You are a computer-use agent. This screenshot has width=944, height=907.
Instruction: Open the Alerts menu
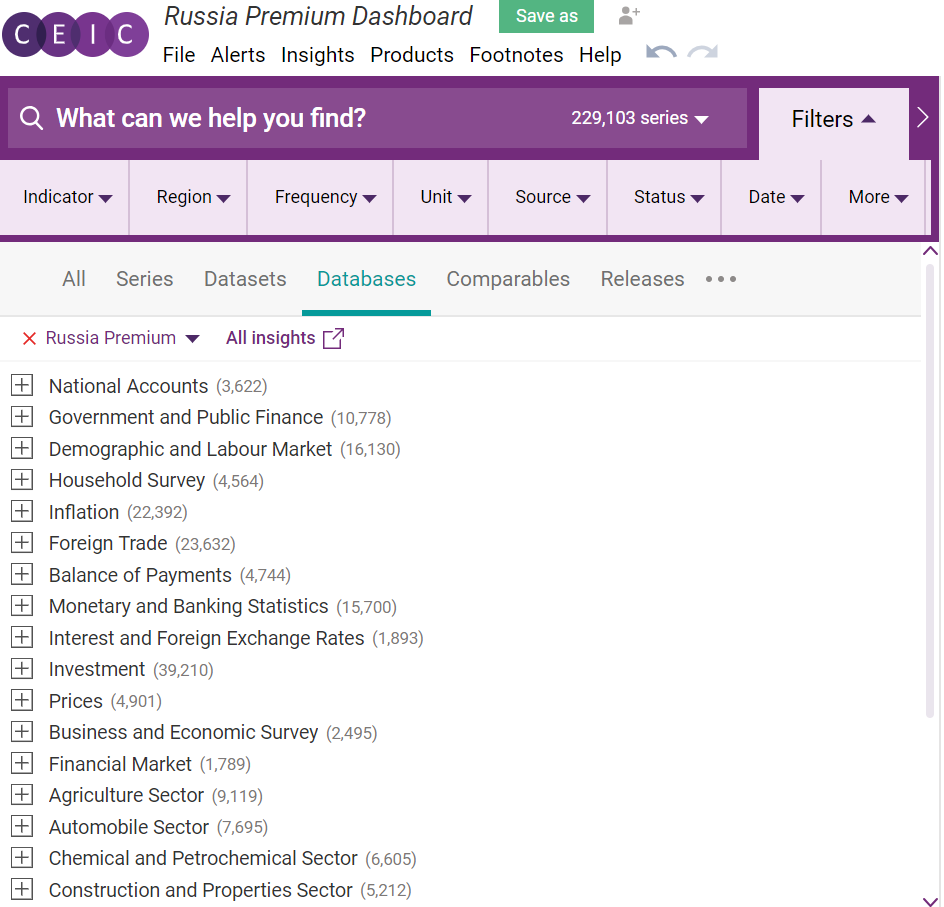[238, 55]
